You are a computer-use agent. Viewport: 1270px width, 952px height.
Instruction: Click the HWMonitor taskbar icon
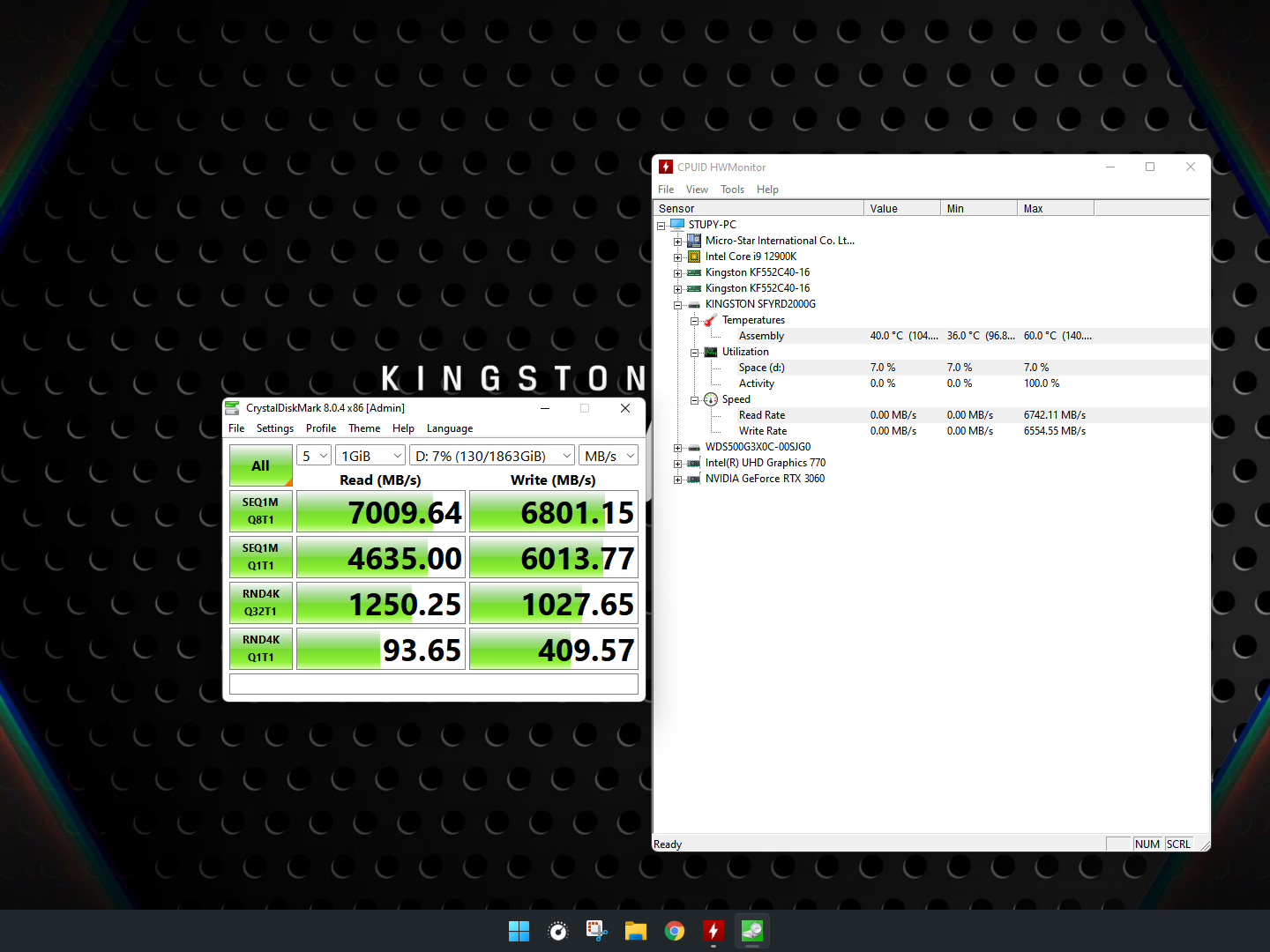[x=713, y=931]
